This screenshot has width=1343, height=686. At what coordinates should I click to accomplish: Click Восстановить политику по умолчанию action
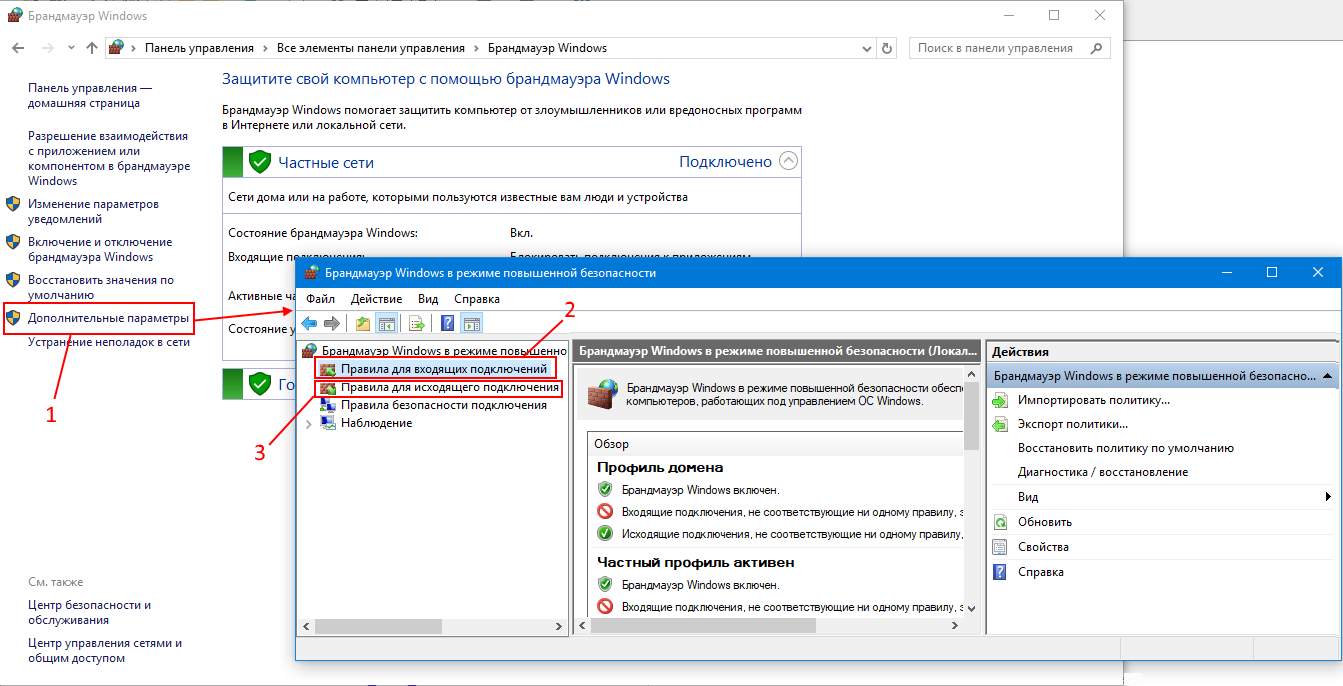coord(1125,448)
